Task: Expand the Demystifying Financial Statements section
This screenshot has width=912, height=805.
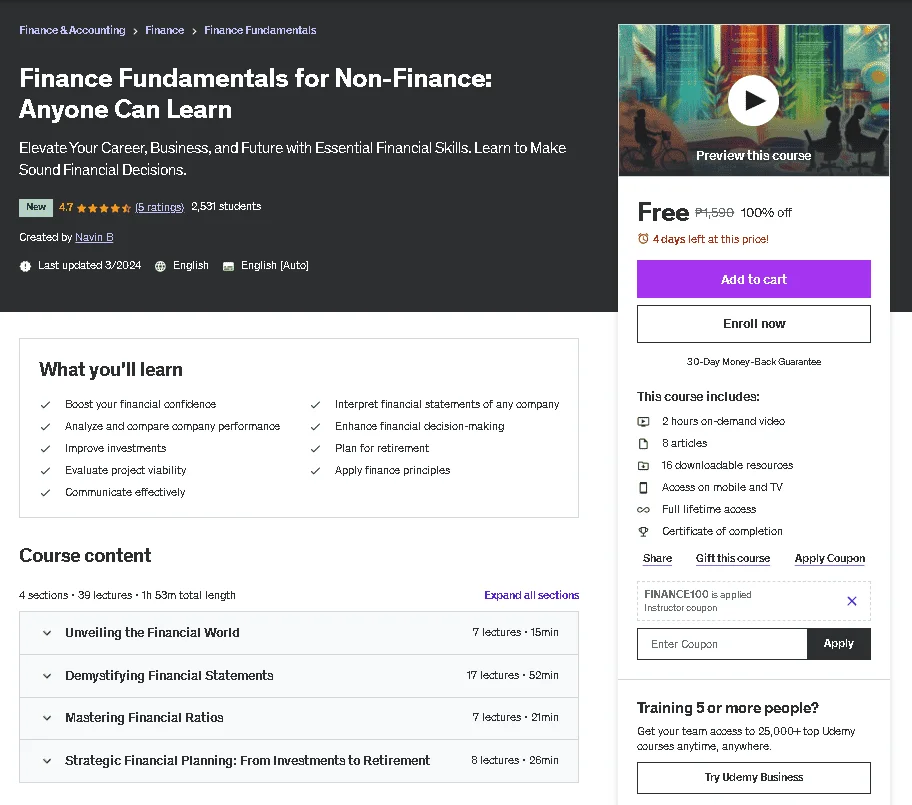Action: 299,676
